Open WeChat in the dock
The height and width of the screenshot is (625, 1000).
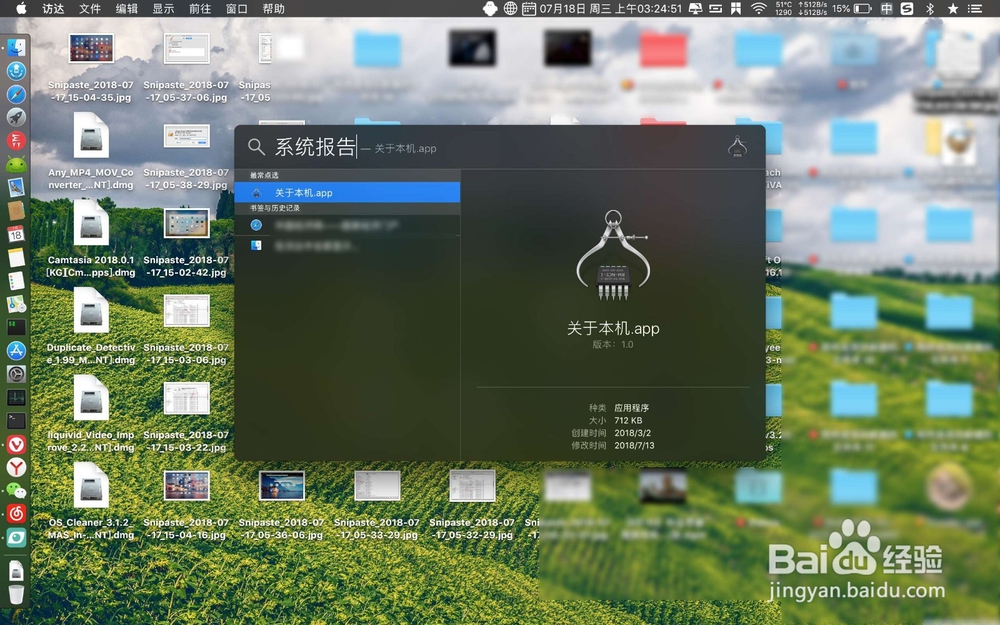(x=16, y=490)
